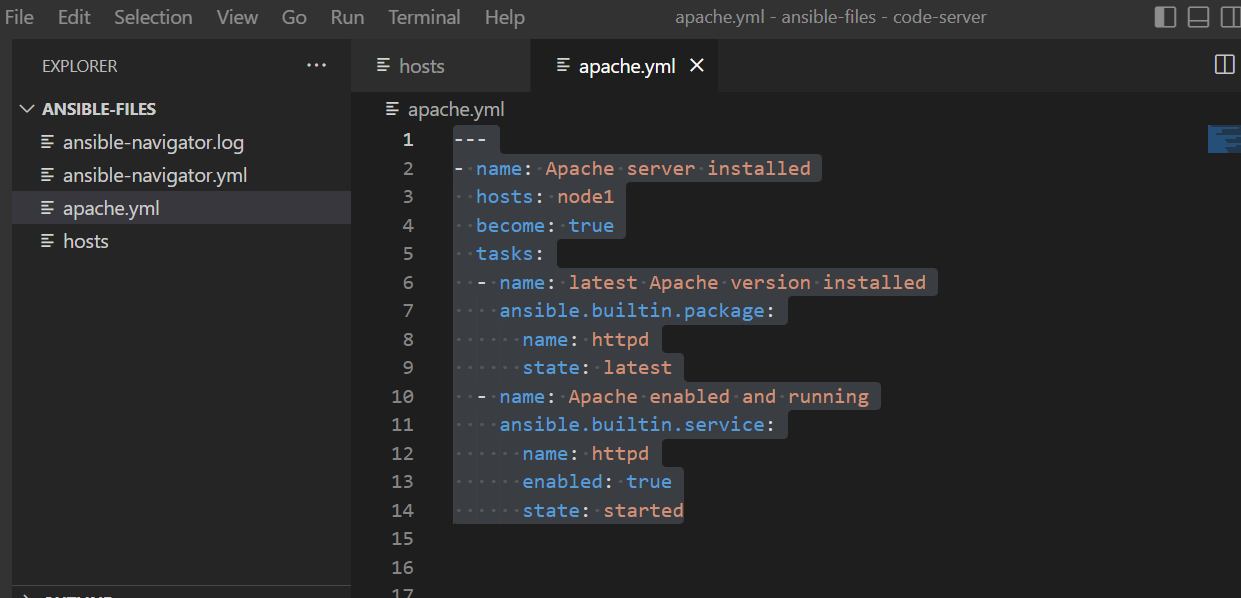Open the Terminal menu
The height and width of the screenshot is (598, 1241).
pyautogui.click(x=424, y=17)
